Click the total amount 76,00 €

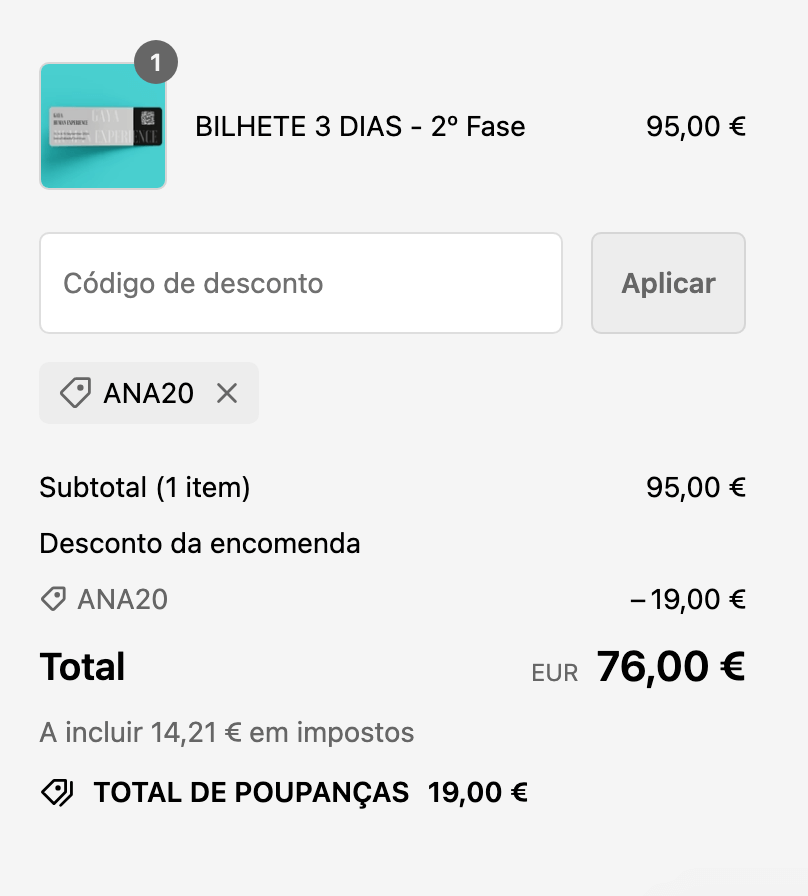671,666
